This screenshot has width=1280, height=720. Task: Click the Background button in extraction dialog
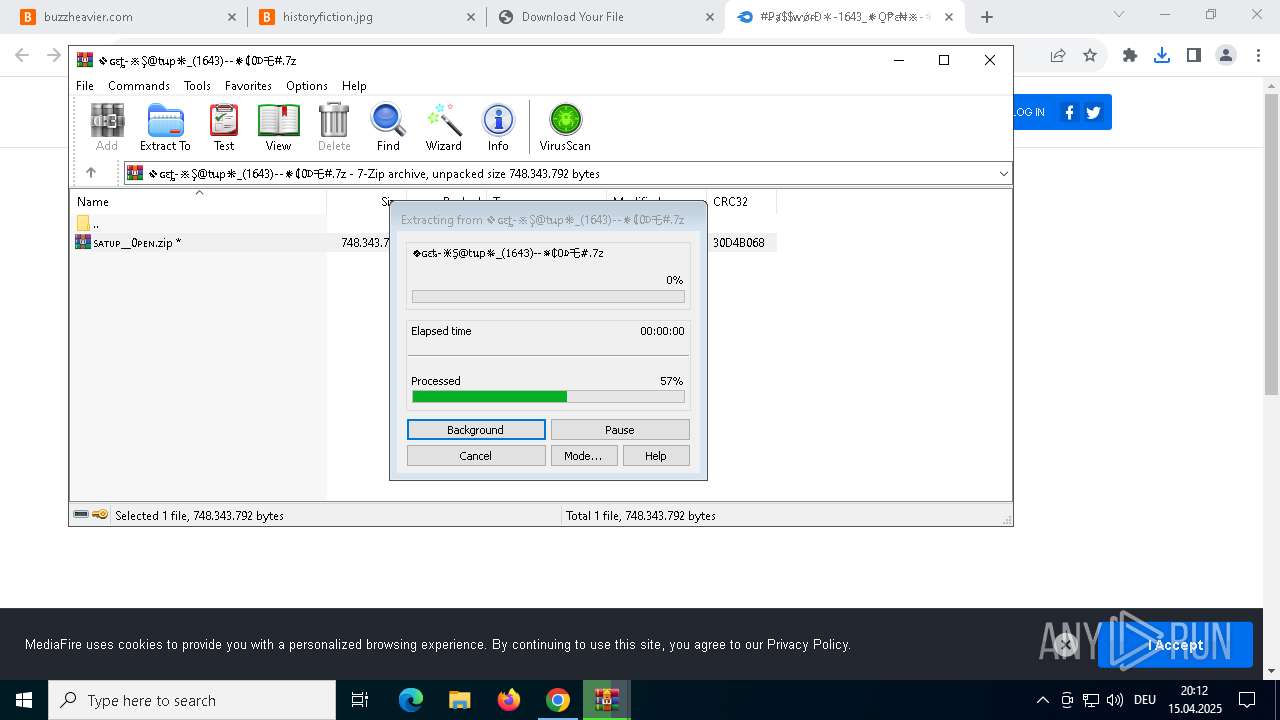coord(476,430)
